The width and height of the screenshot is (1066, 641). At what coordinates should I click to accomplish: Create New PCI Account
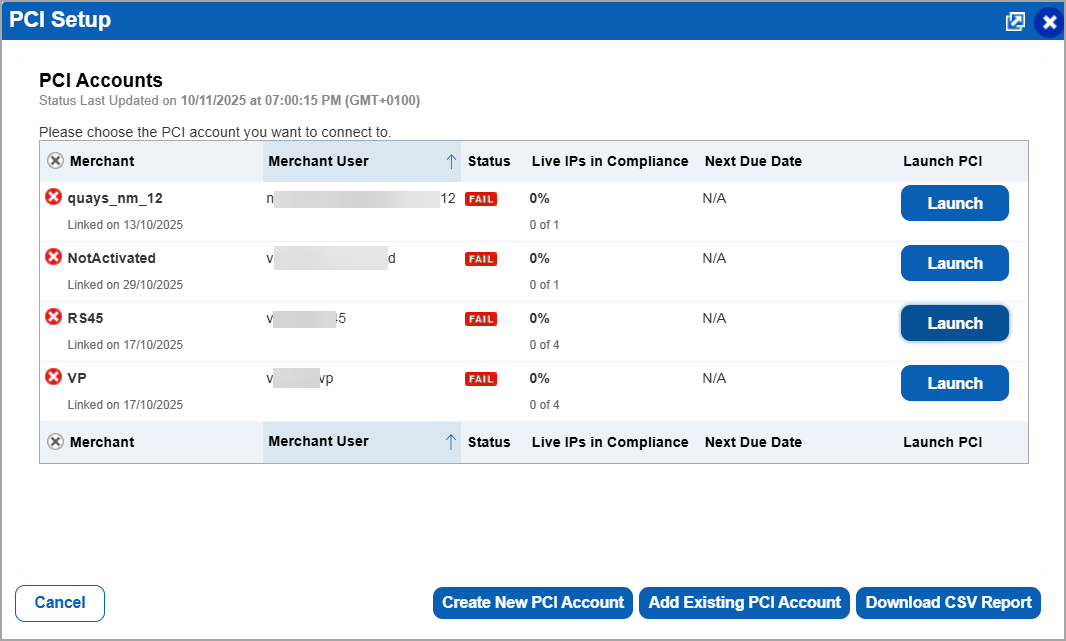point(532,603)
